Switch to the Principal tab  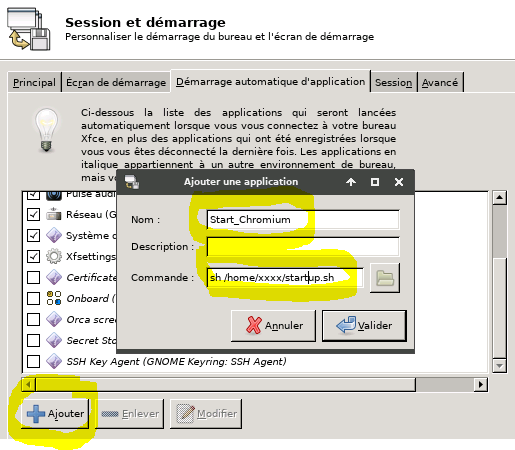pos(34,82)
